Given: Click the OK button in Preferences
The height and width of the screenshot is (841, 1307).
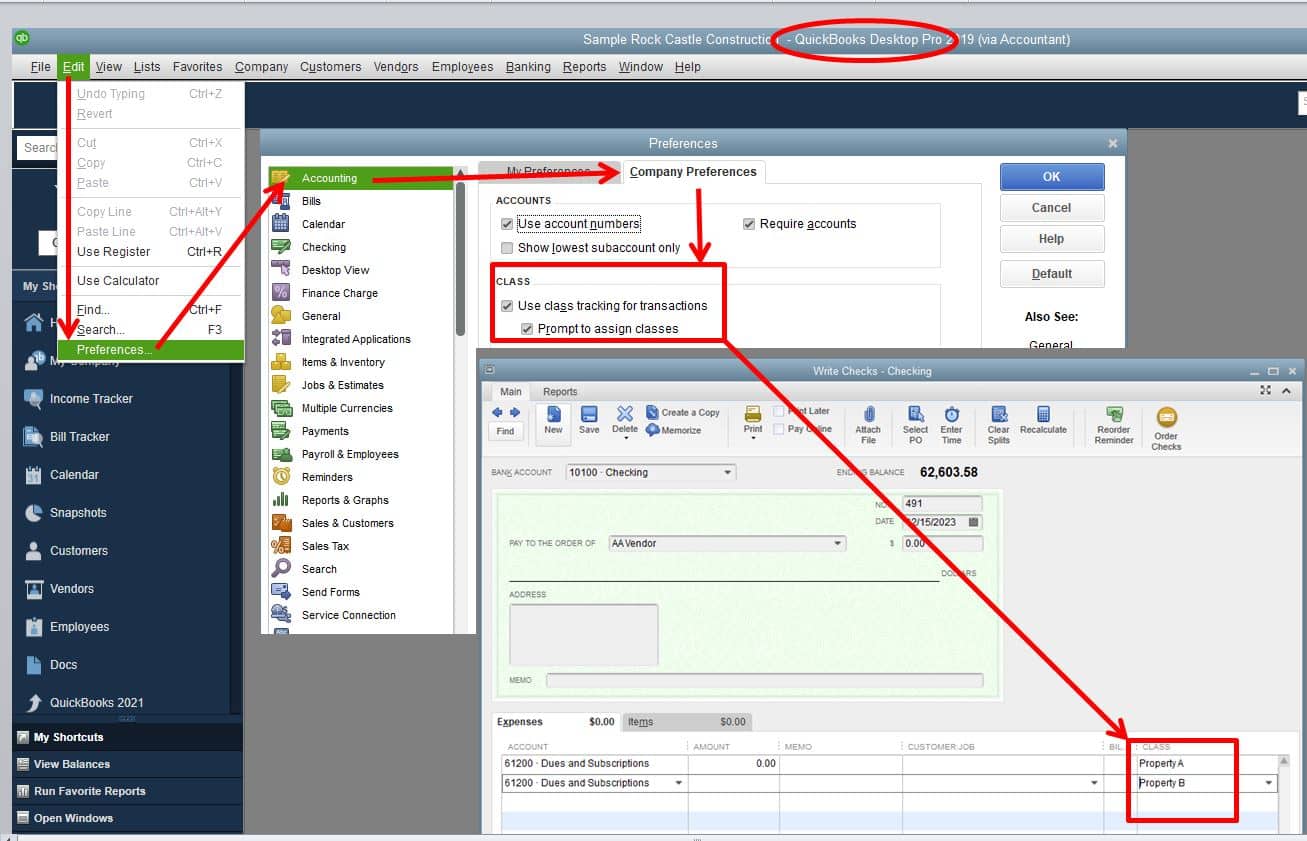Looking at the screenshot, I should pos(1052,176).
